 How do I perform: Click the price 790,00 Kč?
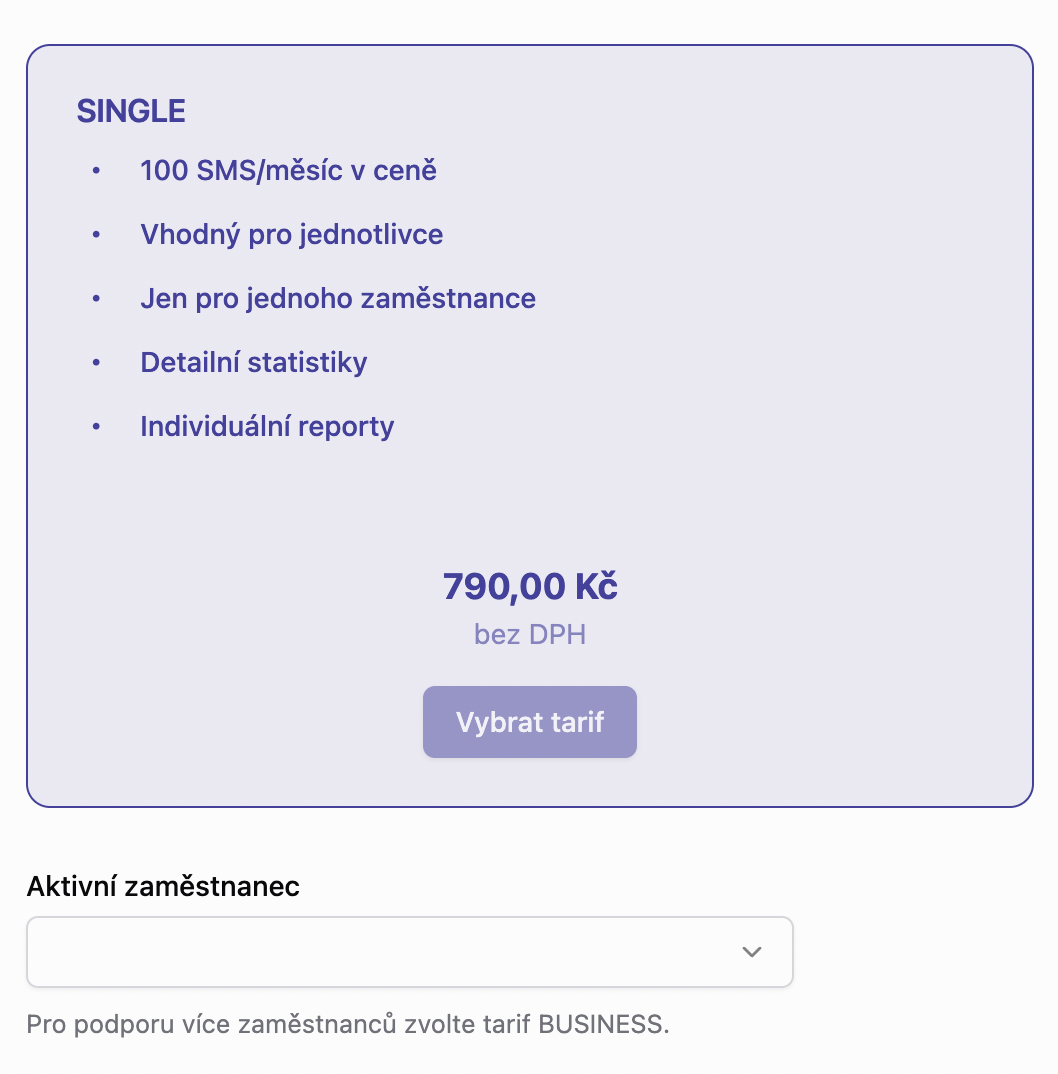point(529,586)
